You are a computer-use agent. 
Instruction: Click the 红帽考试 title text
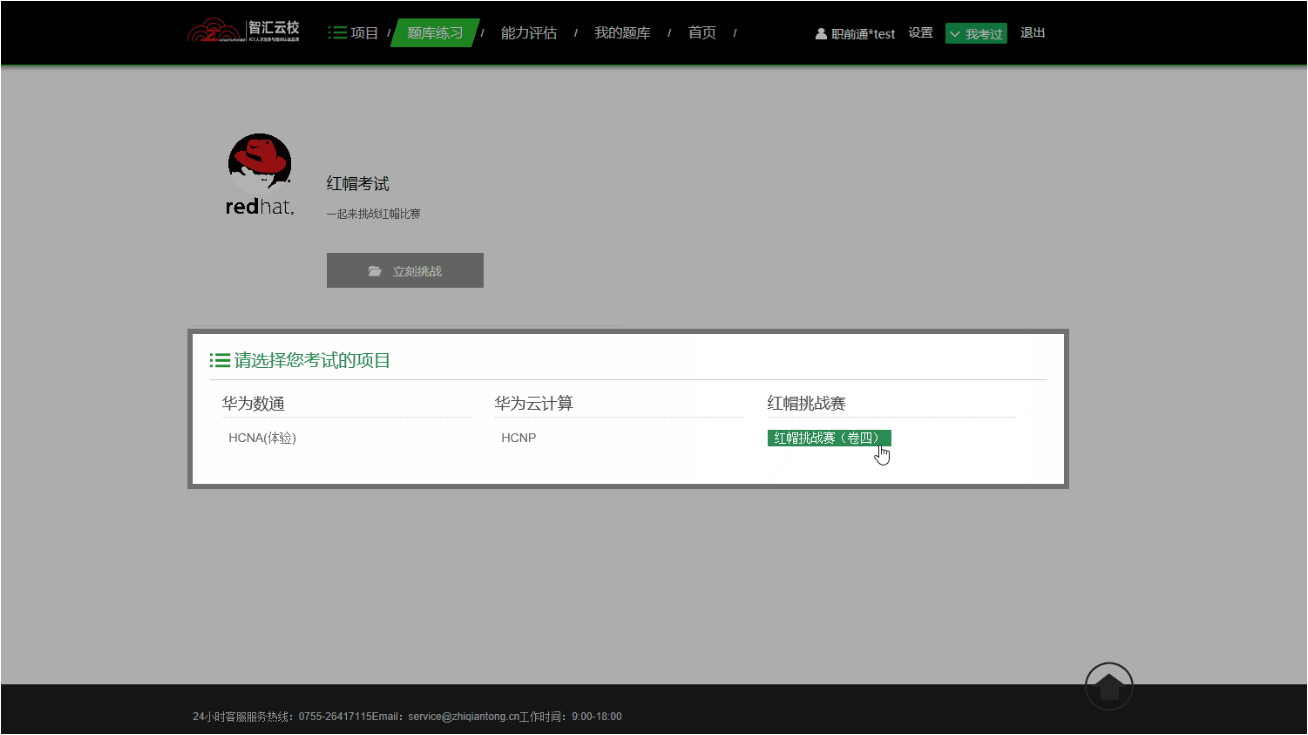pos(358,184)
